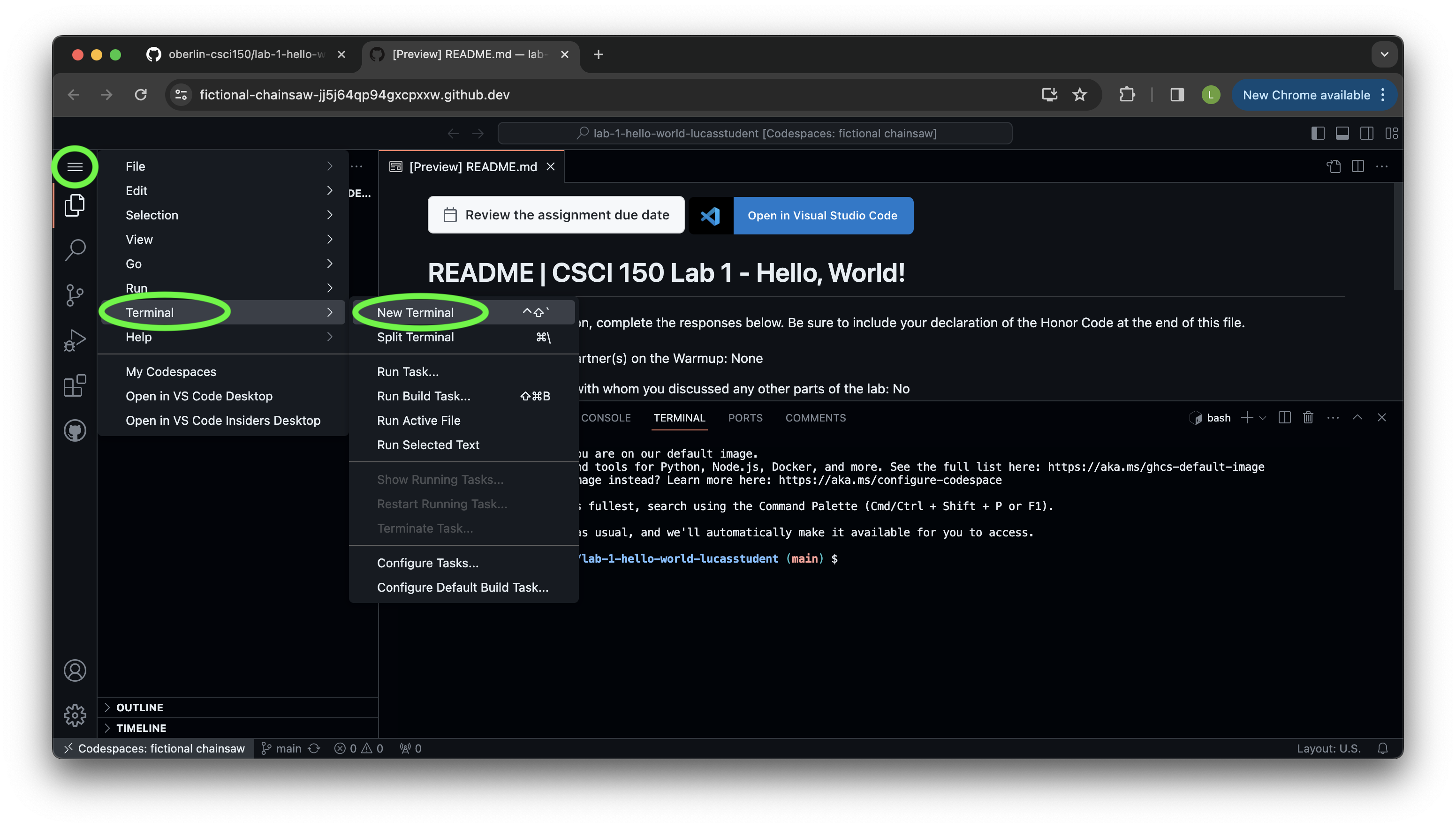This screenshot has width=1456, height=828.
Task: Expand the OUTLINE section
Action: pyautogui.click(x=238, y=708)
